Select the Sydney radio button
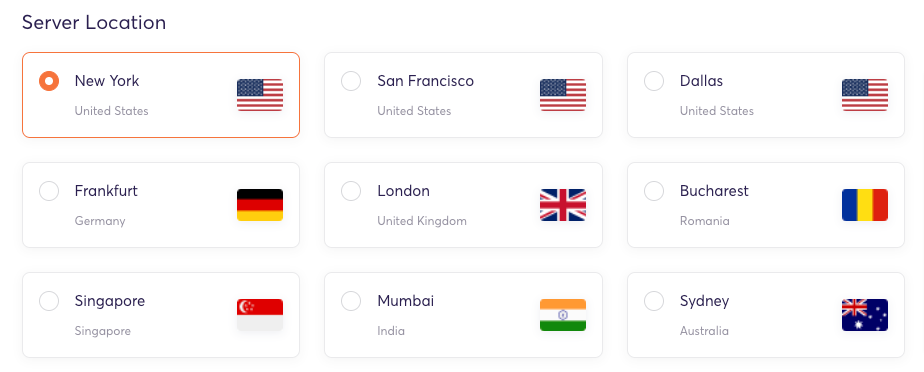Screen dimensions: 924x372 click(x=654, y=301)
